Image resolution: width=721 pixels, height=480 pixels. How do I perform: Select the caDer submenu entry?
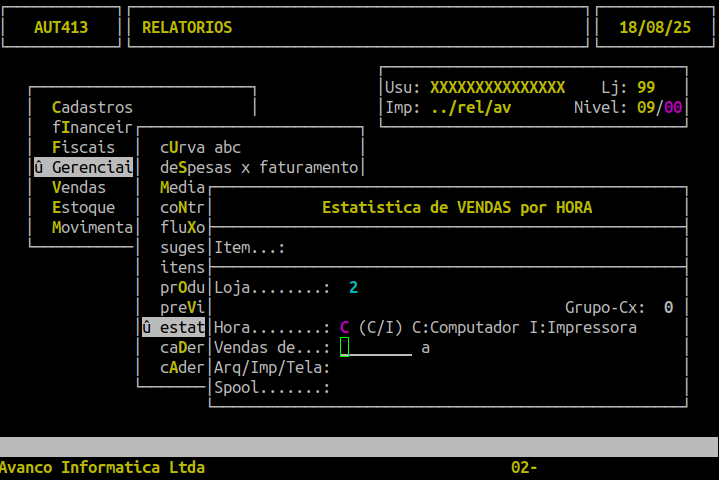click(x=182, y=348)
